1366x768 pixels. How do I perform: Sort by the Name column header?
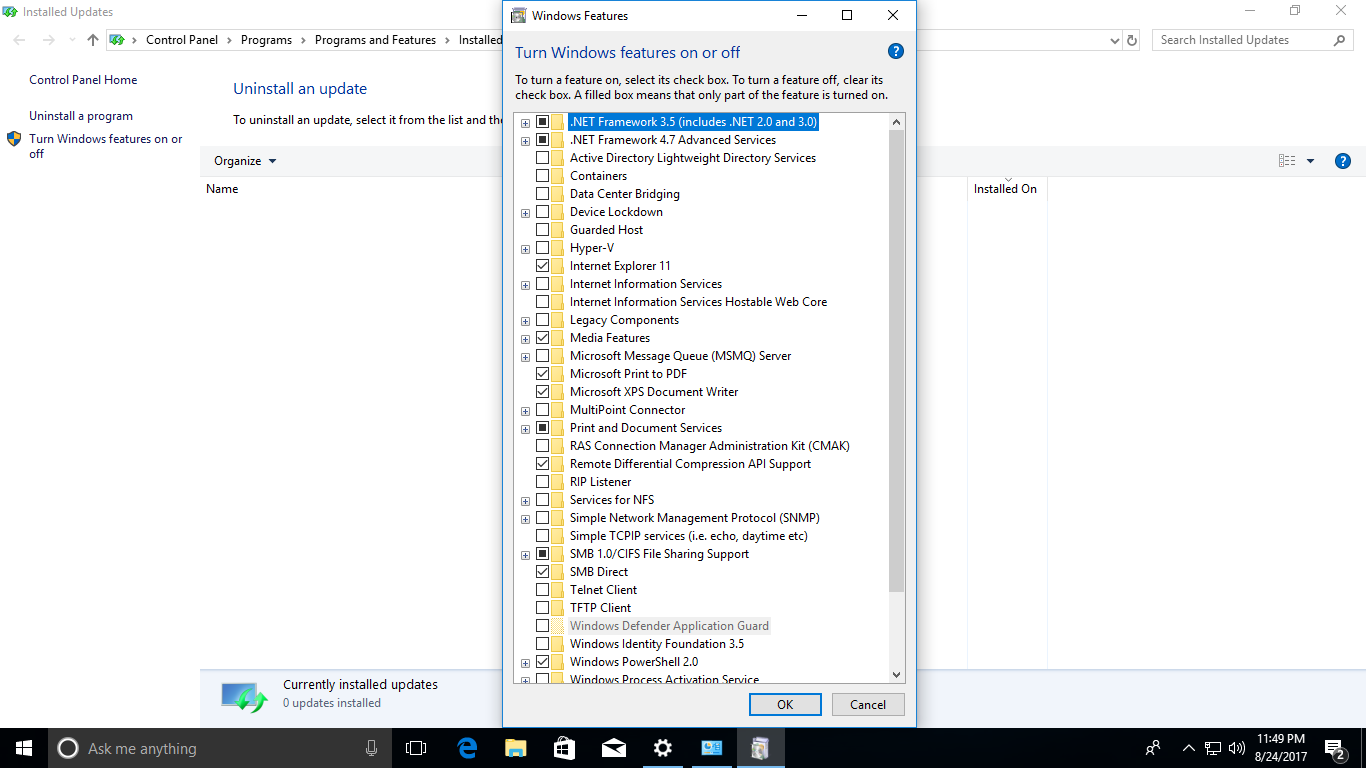coord(222,189)
